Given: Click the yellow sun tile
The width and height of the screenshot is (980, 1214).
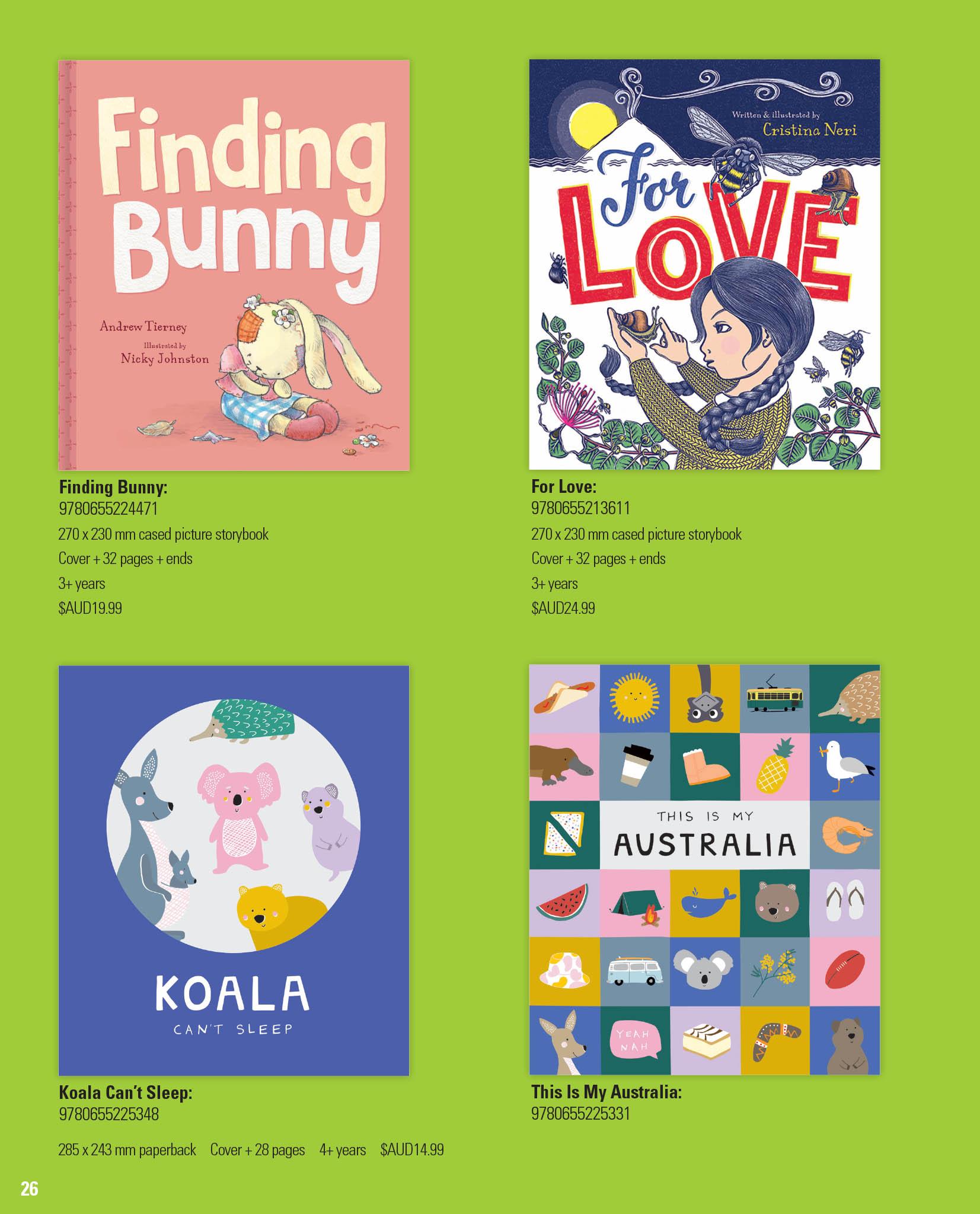Looking at the screenshot, I should tap(634, 698).
